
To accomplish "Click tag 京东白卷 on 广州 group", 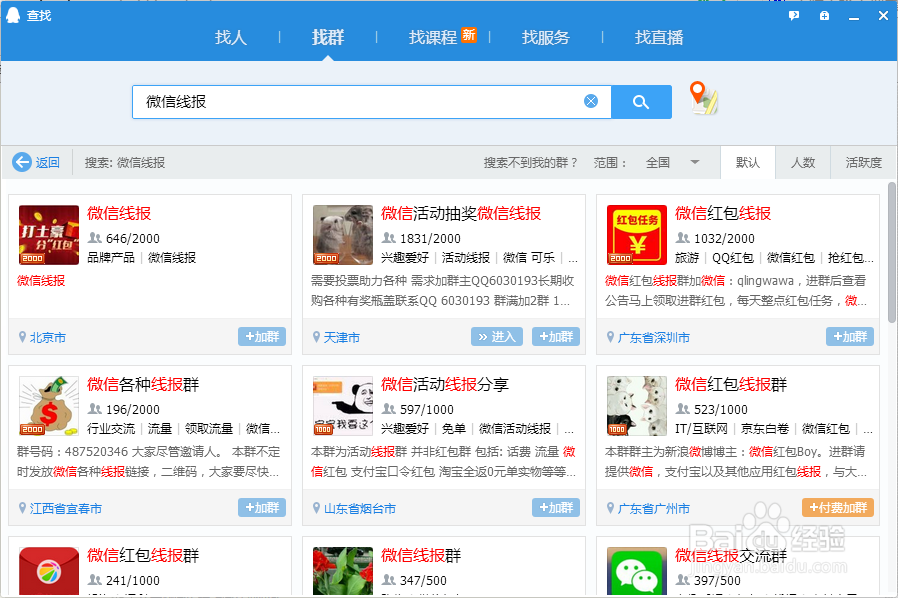I will point(765,428).
